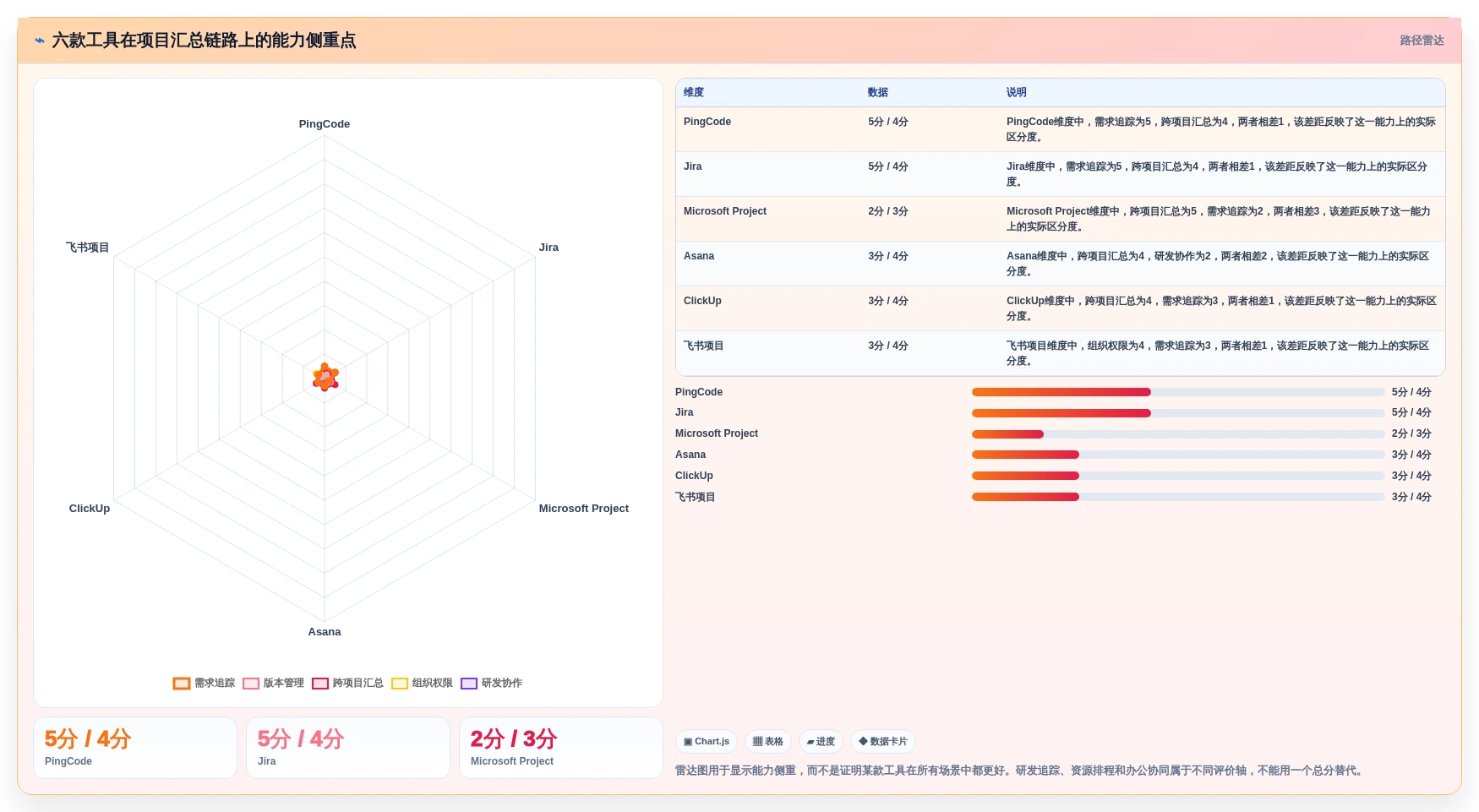Screen dimensions: 1479x812
Task: Click the 说明 column header
Action: click(1017, 93)
